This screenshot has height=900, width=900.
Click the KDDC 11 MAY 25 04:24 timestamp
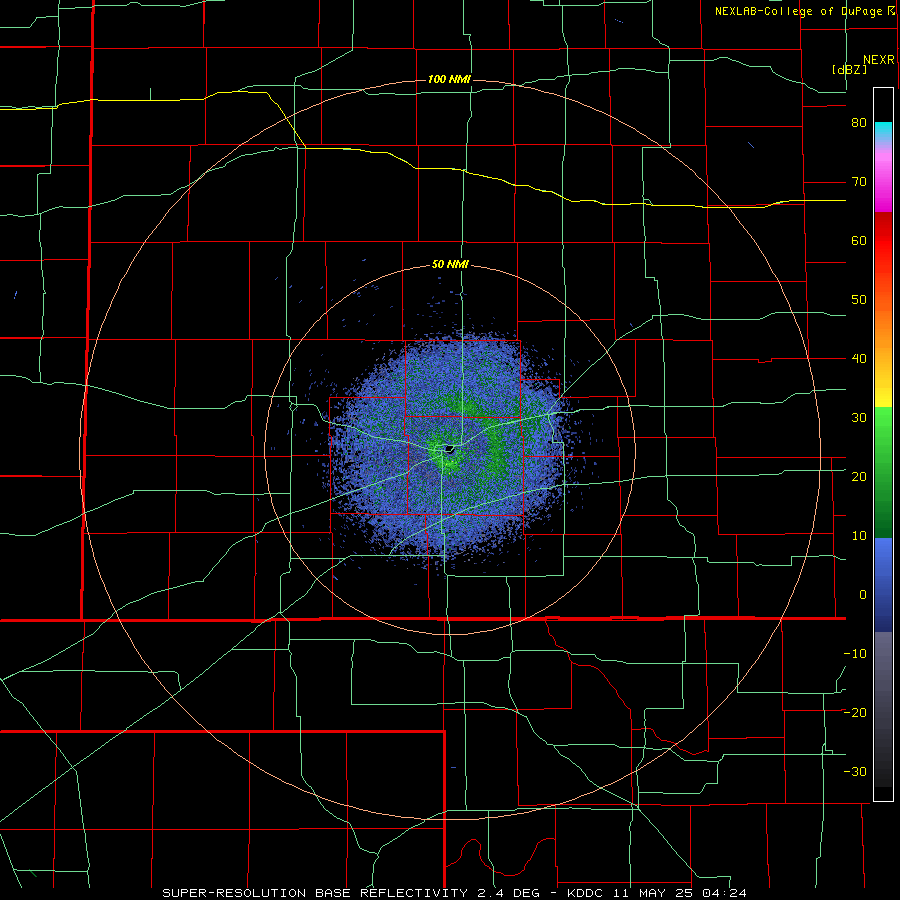point(657,893)
